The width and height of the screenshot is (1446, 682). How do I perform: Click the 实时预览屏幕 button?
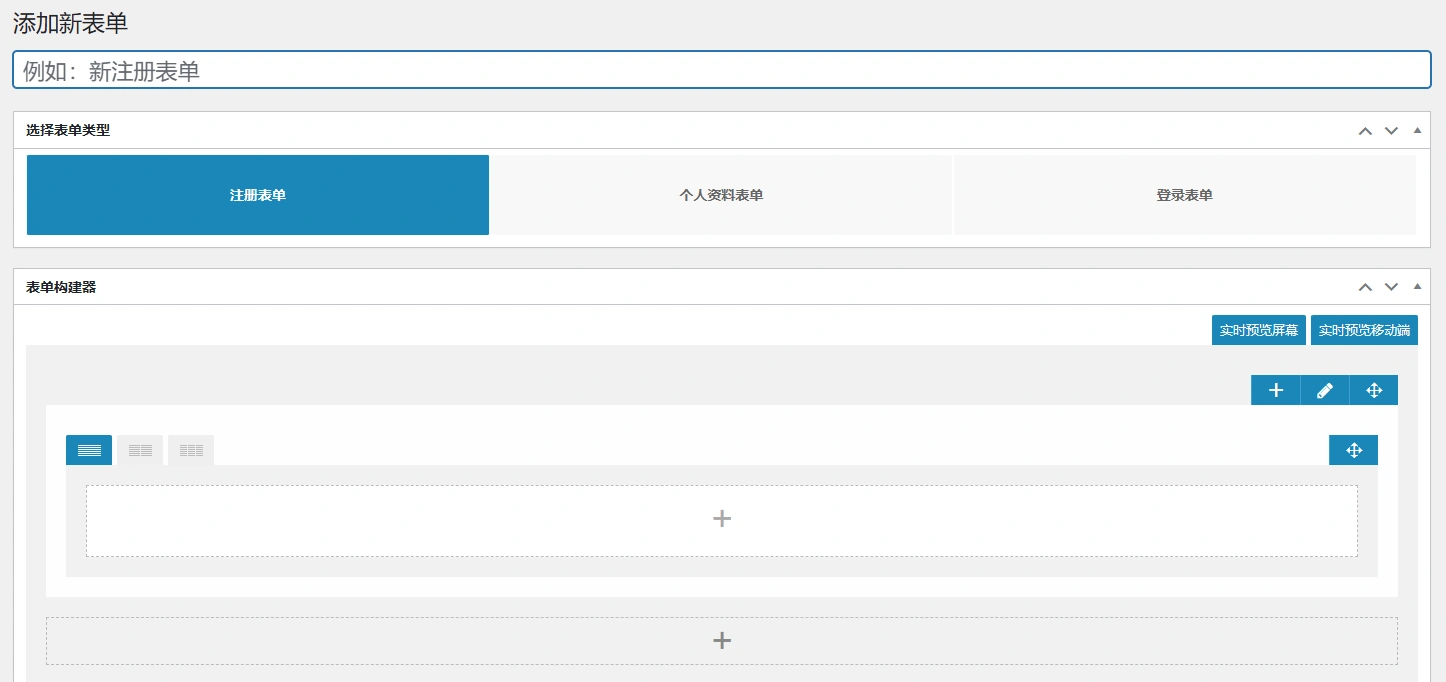tap(1258, 330)
